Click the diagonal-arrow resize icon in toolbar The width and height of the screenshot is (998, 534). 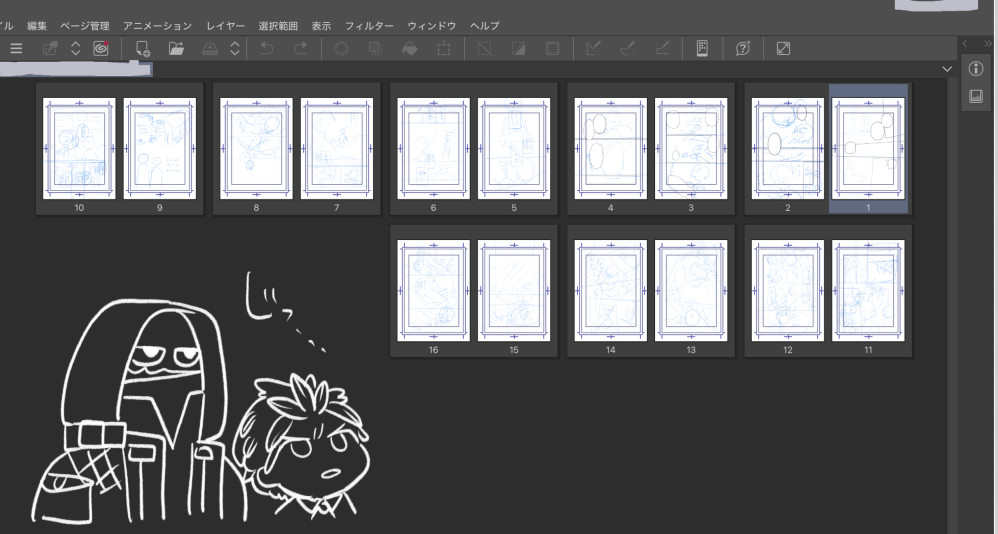783,48
